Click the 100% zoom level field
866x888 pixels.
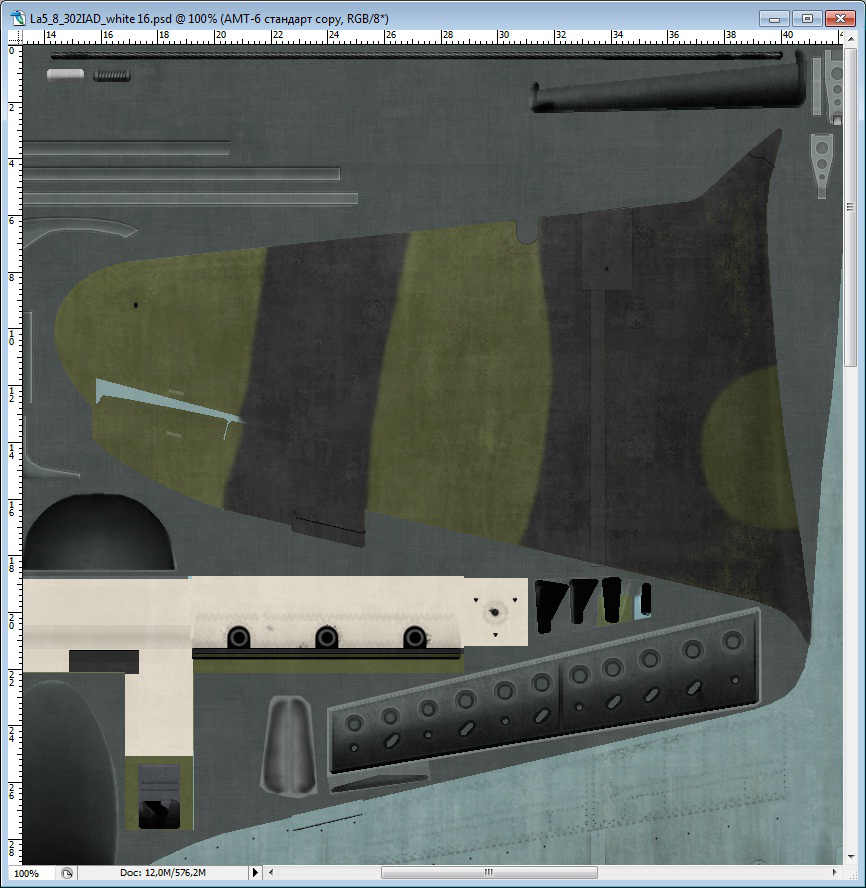[33, 873]
